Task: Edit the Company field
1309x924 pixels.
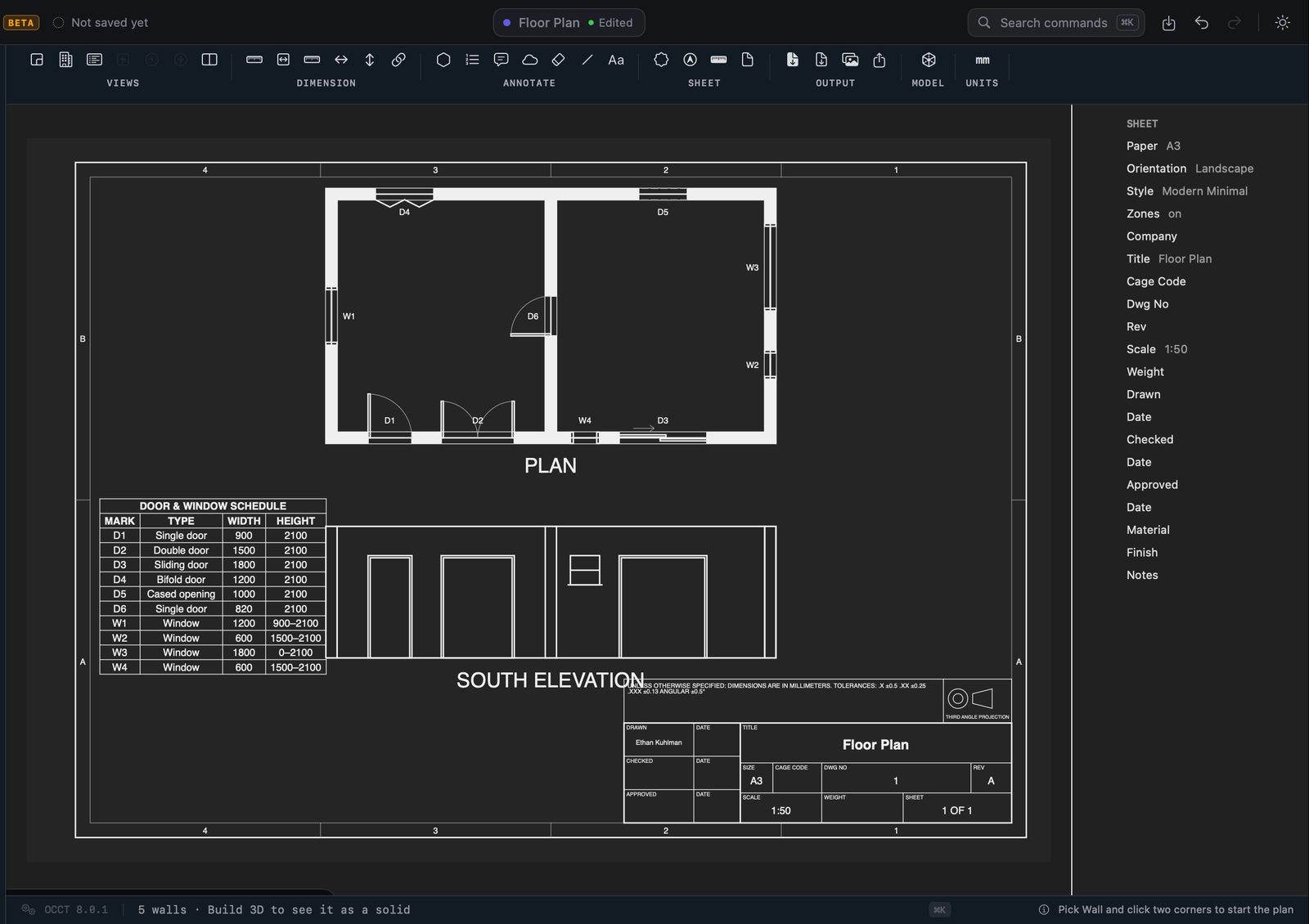Action: (1152, 236)
